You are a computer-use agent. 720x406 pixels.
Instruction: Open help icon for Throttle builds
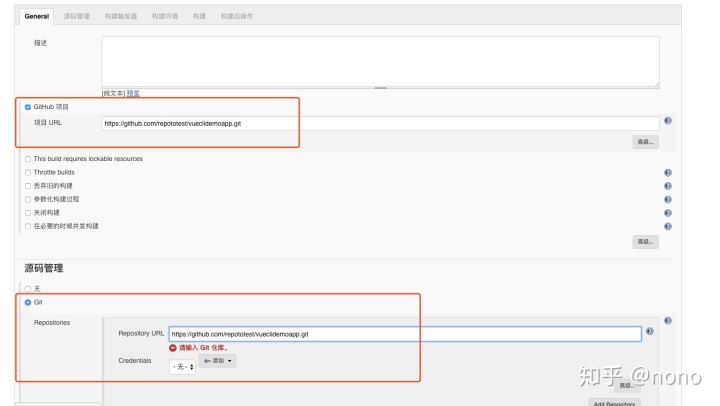(668, 173)
